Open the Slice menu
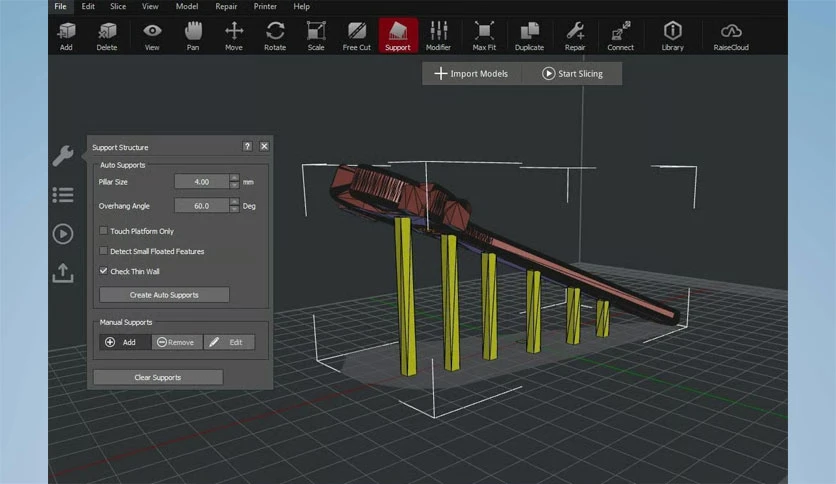 (x=118, y=6)
